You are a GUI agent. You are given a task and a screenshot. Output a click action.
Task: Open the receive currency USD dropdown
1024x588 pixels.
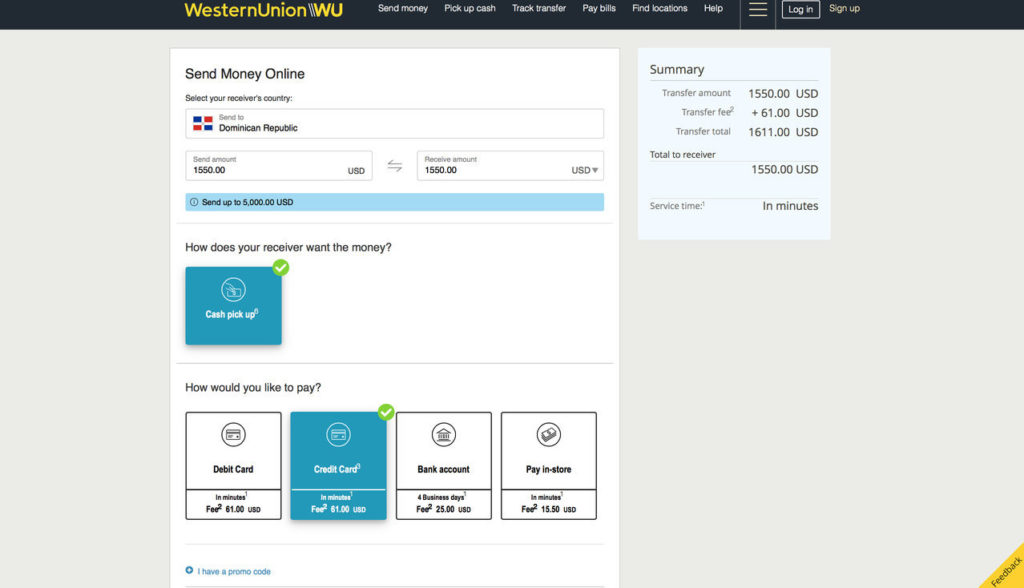[584, 171]
